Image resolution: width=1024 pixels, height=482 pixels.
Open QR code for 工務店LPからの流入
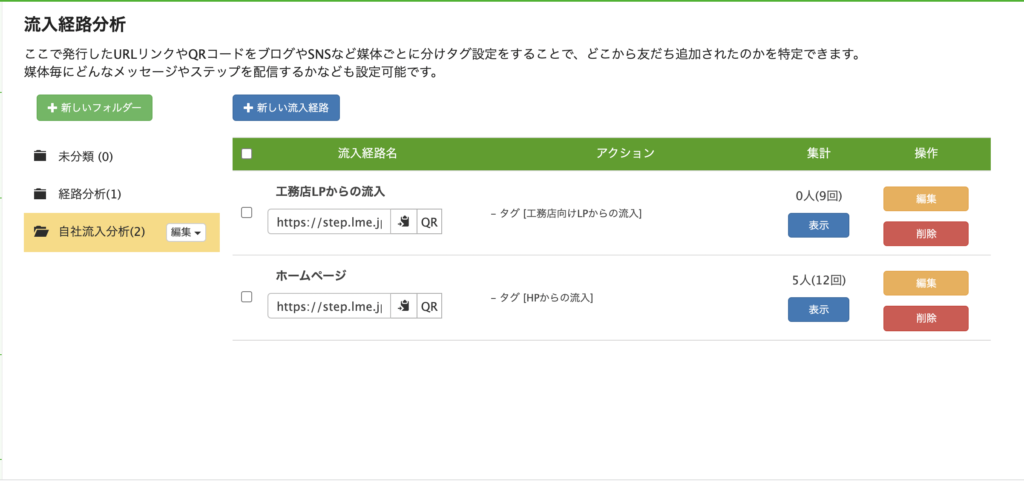pyautogui.click(x=429, y=222)
